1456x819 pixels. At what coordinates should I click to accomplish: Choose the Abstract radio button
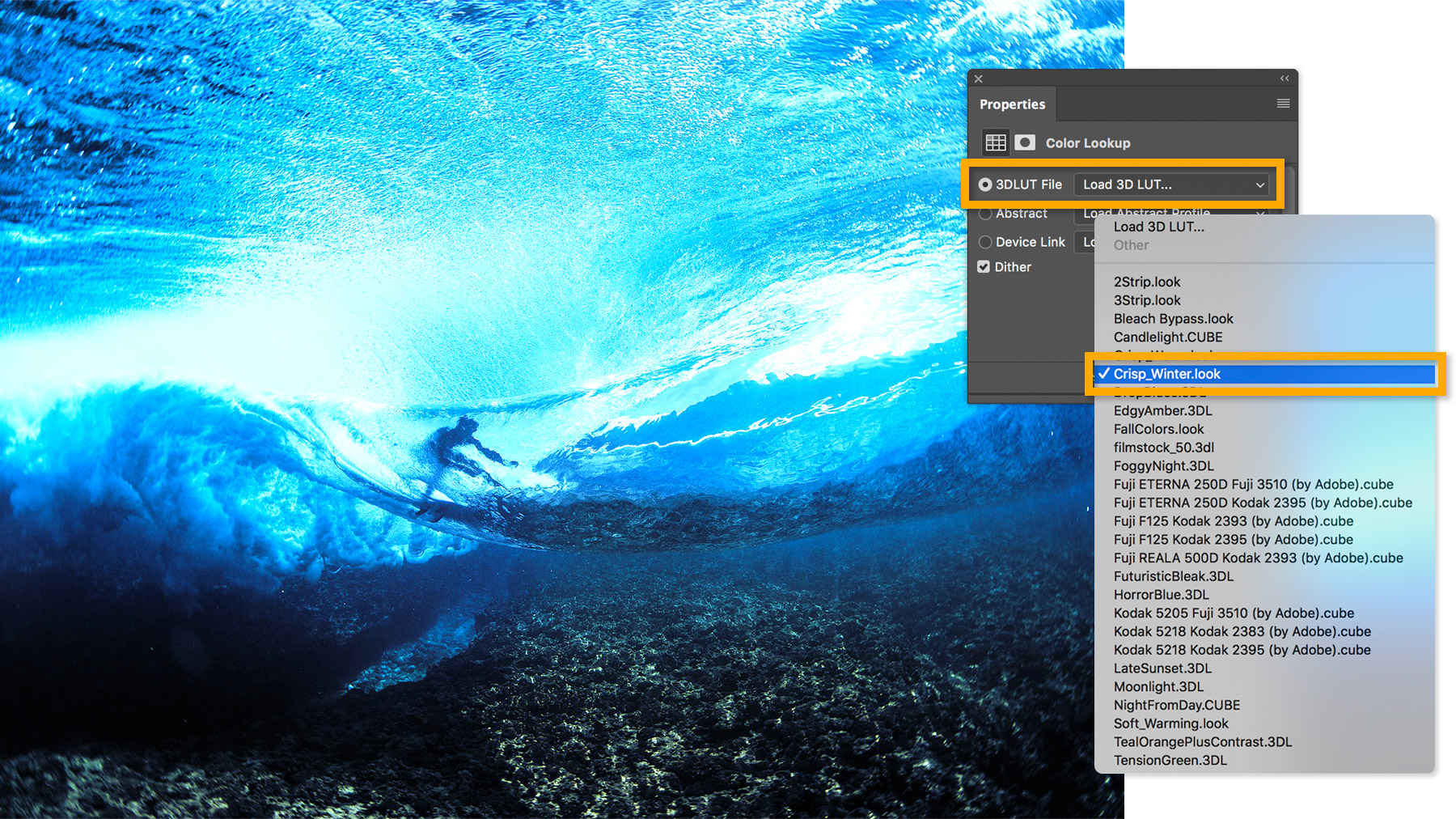pyautogui.click(x=985, y=214)
